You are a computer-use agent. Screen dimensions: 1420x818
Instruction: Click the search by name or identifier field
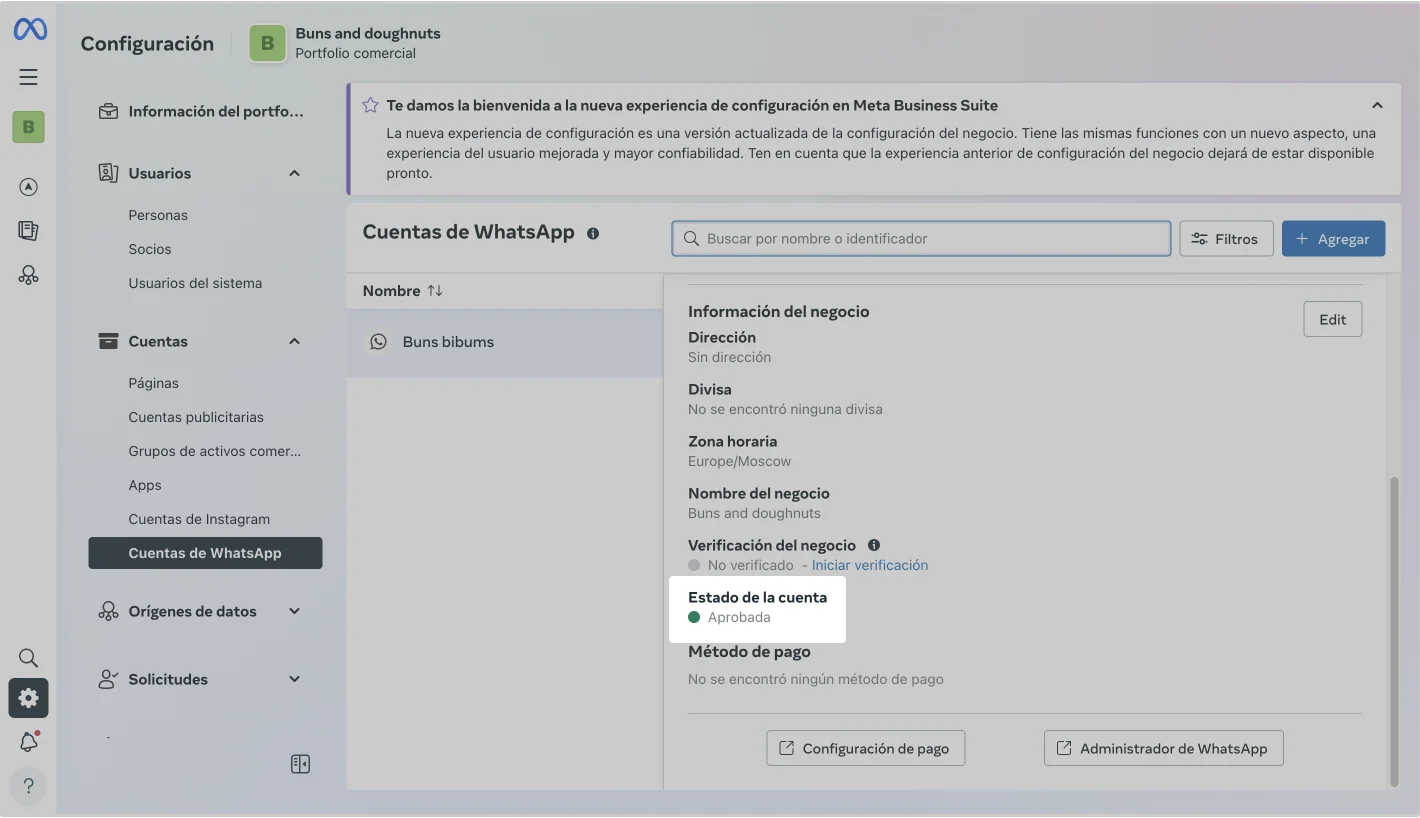(x=920, y=239)
